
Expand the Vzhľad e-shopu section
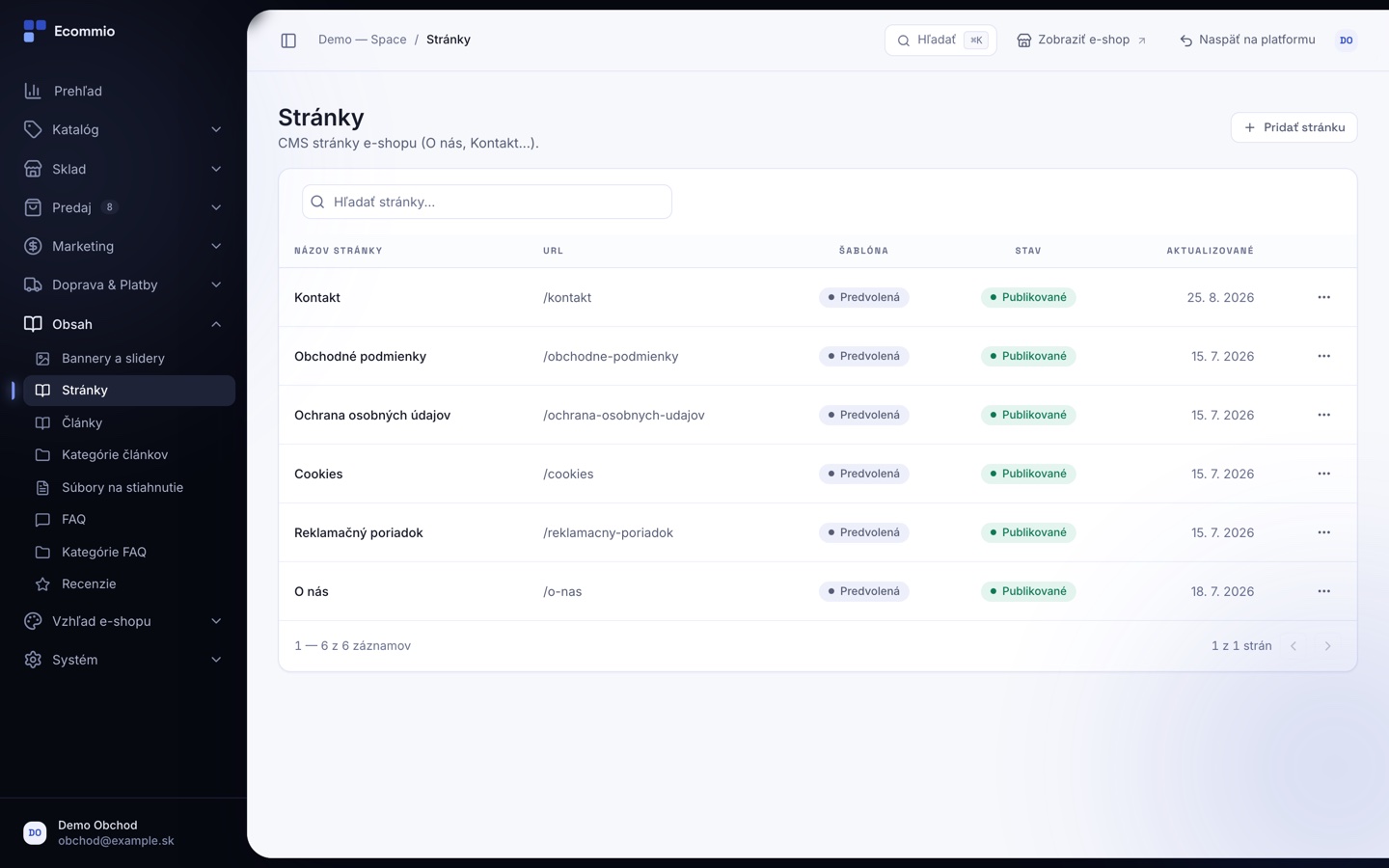[123, 621]
